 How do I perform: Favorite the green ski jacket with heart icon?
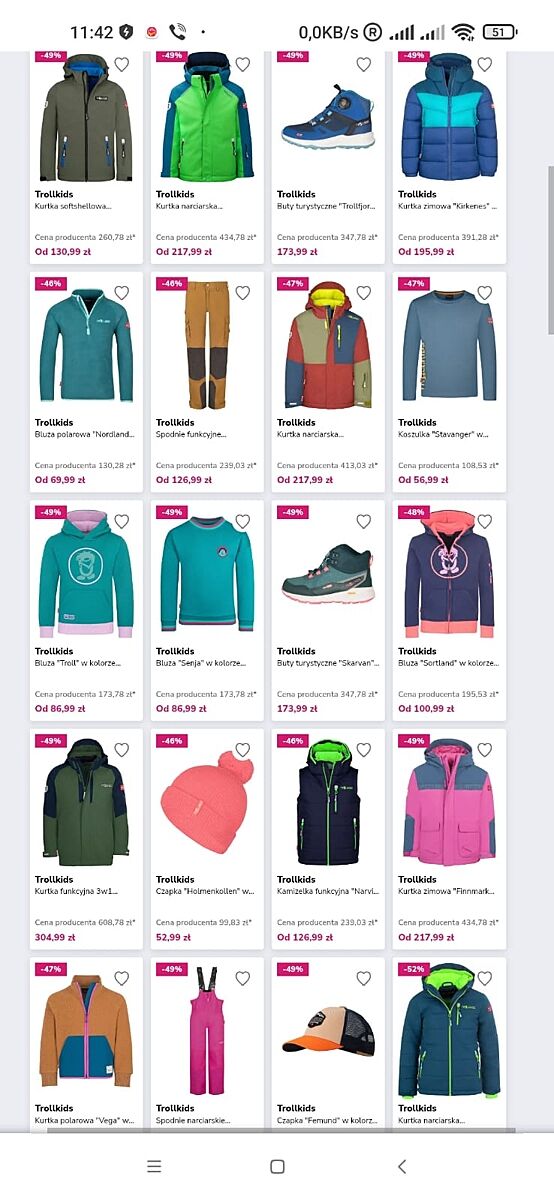(x=242, y=65)
